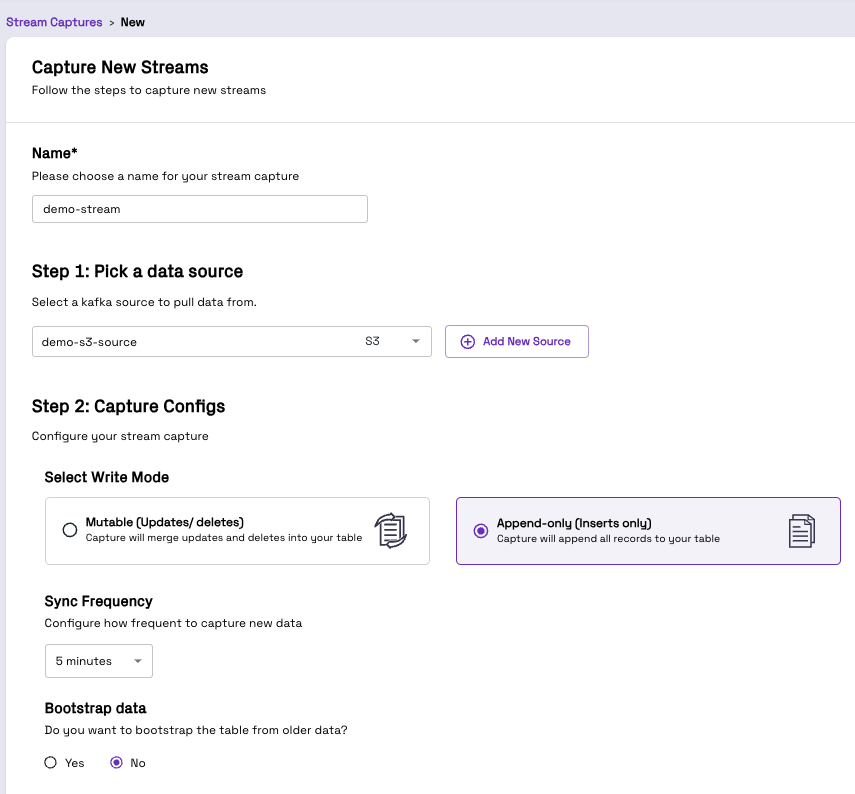Click the demo-stream name input field
This screenshot has width=855, height=794.
[x=200, y=209]
